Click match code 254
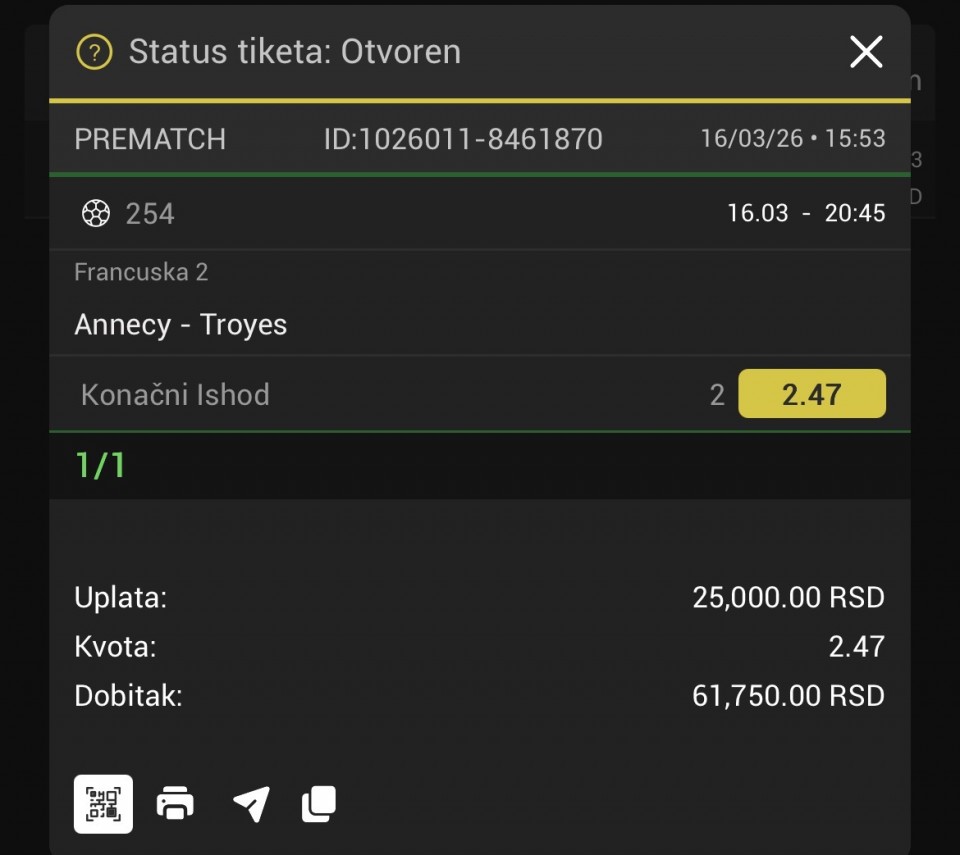This screenshot has width=960, height=855. click(x=150, y=213)
